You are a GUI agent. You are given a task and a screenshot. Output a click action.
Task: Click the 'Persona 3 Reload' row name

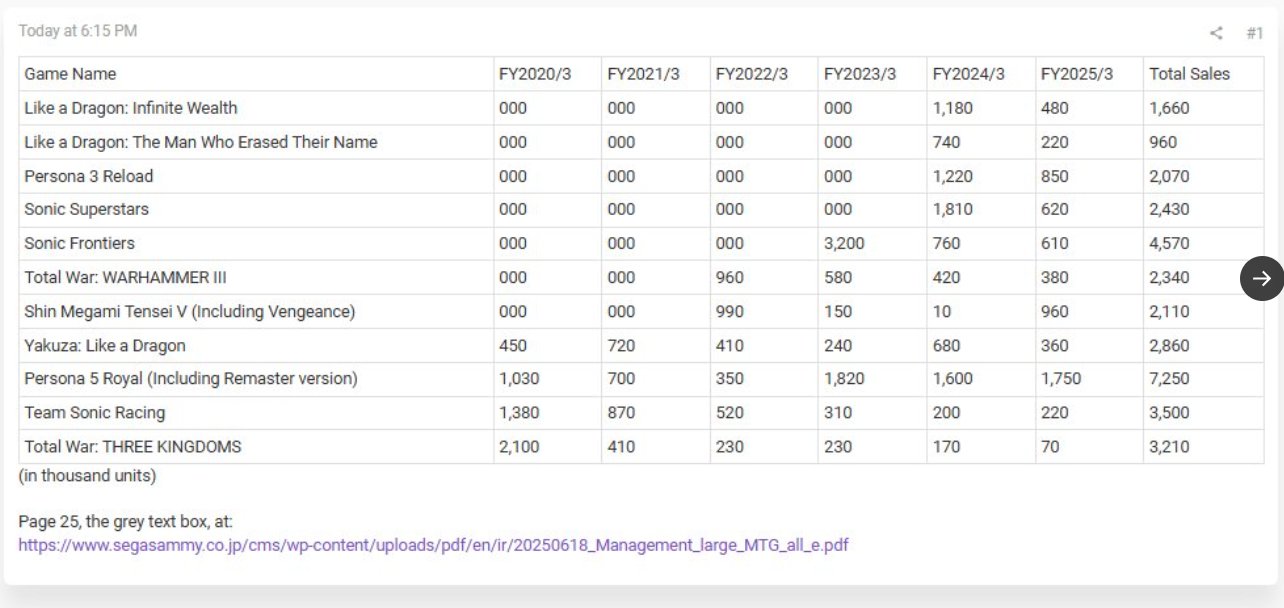(89, 176)
